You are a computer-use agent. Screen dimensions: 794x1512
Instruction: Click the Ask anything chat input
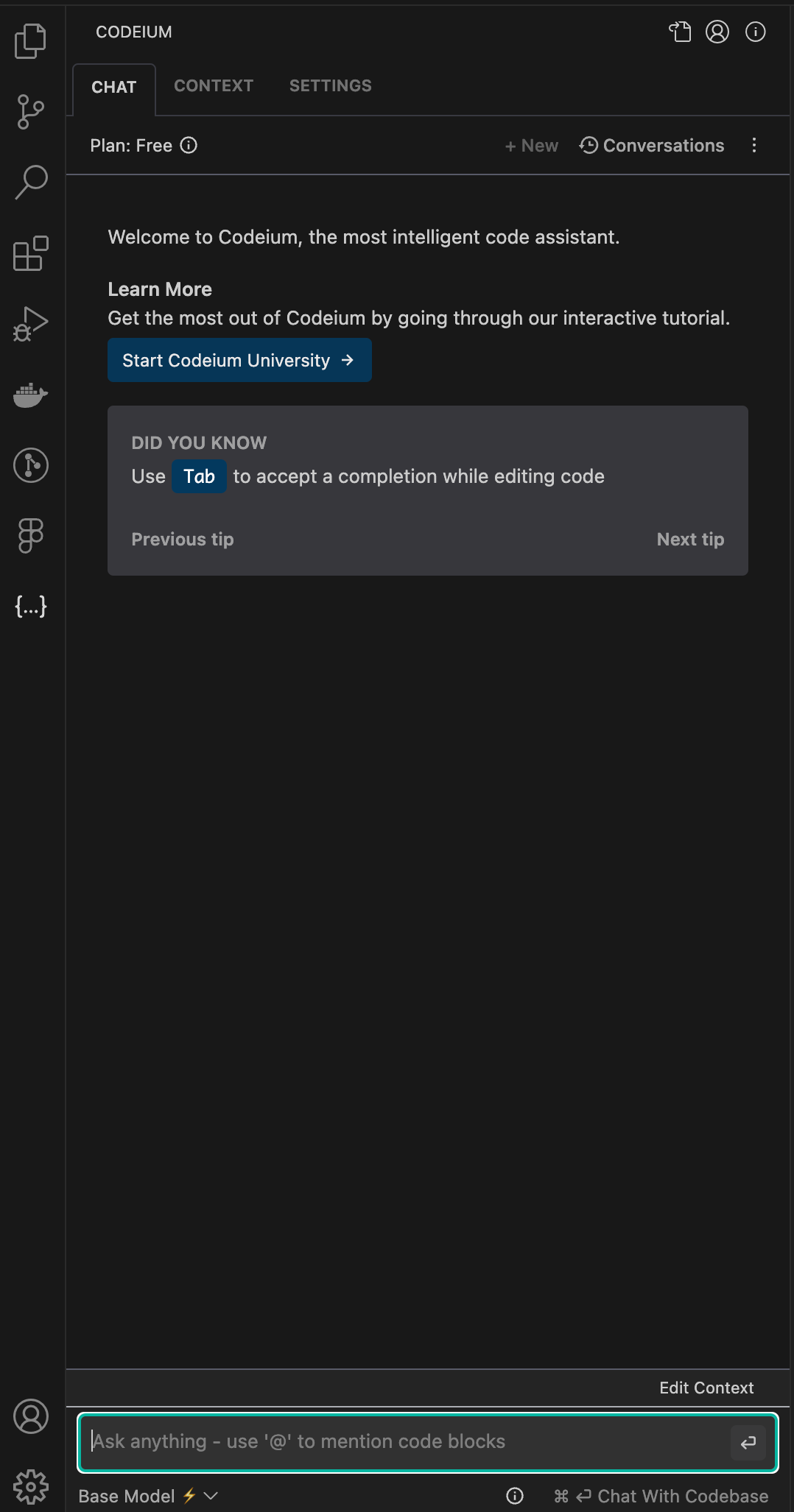click(405, 1441)
